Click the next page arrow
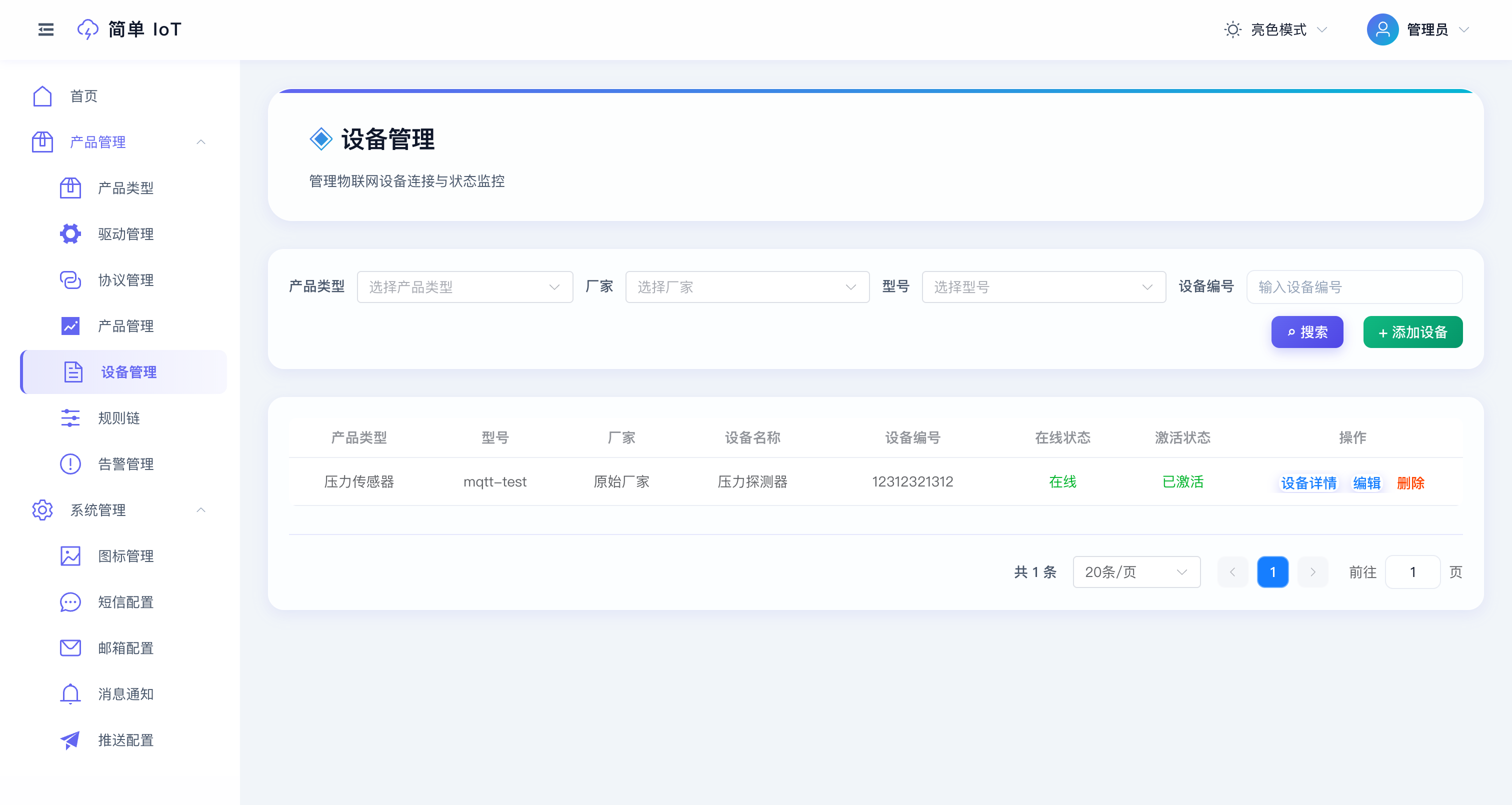 tap(1312, 572)
